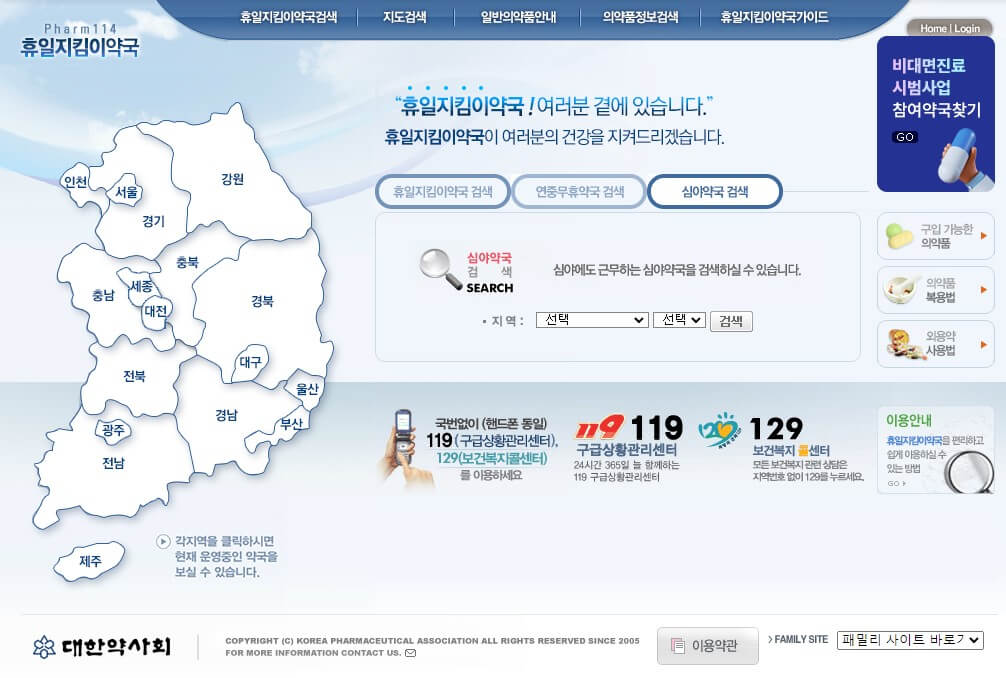
Task: Click GO on 비대면진료 시범사업 banner
Action: click(x=905, y=137)
